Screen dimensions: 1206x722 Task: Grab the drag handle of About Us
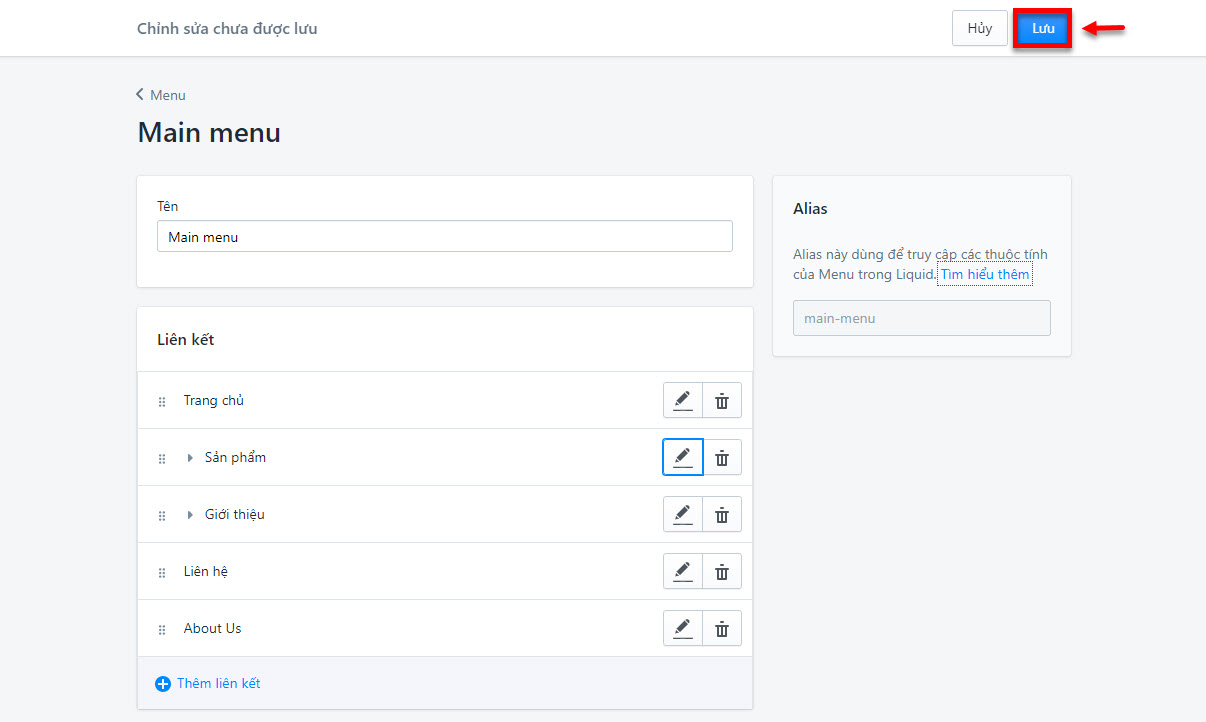[x=162, y=630]
